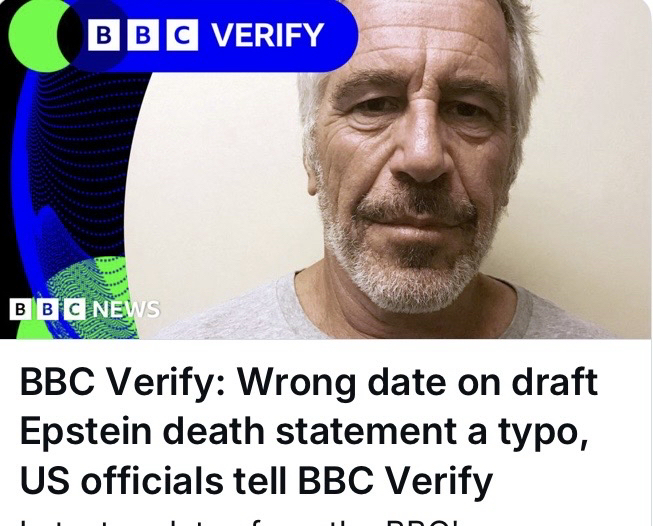
Task: Click the B block in BBC News watermark
Action: tap(20, 310)
